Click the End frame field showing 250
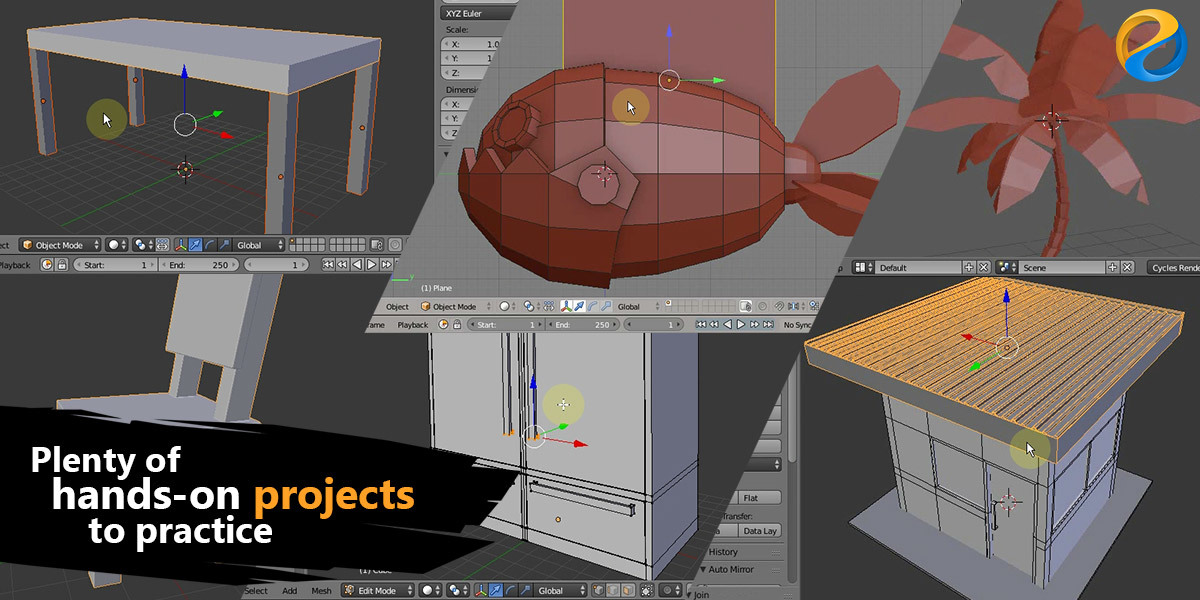 200,265
